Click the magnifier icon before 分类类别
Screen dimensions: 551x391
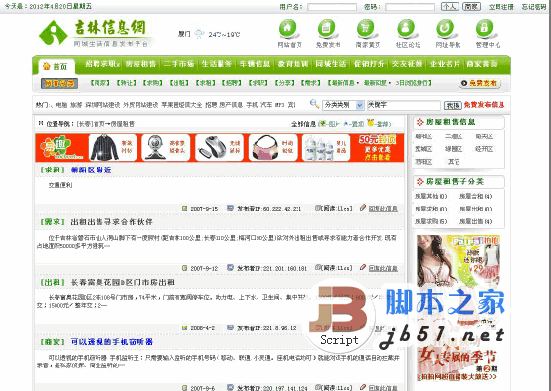click(x=314, y=104)
